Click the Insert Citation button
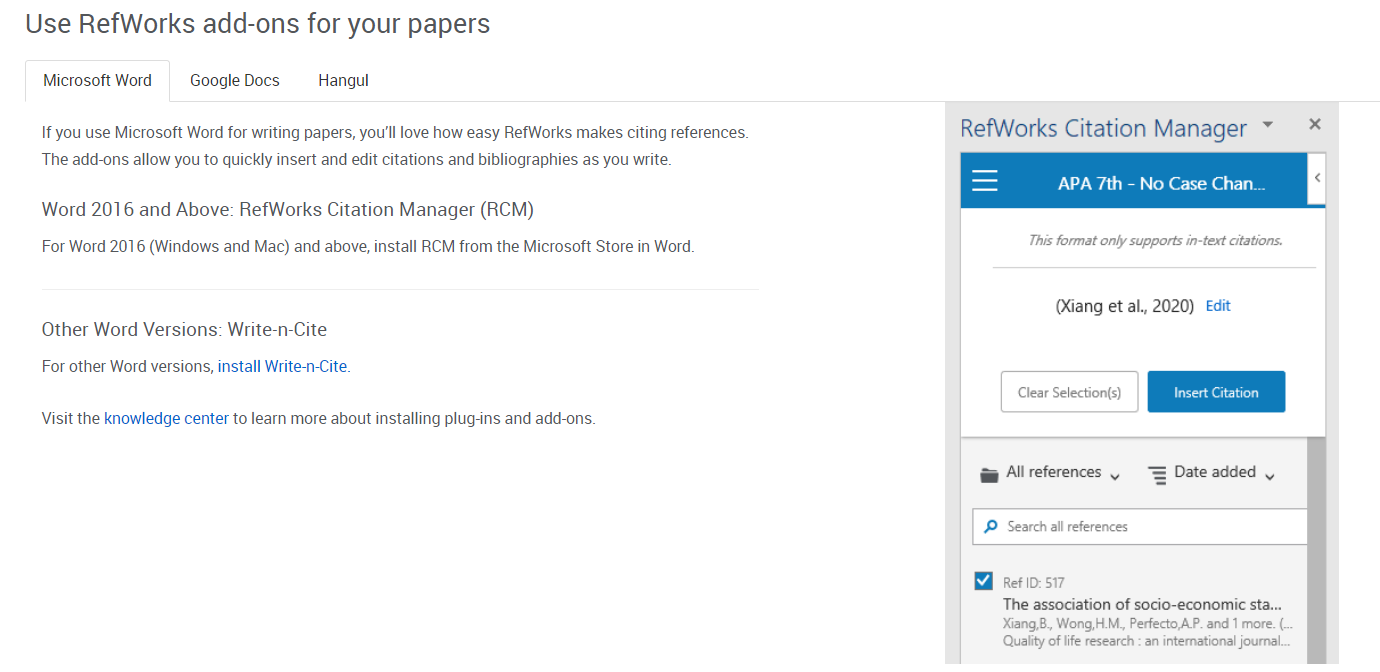Screen dimensions: 1380x672 pos(1216,392)
